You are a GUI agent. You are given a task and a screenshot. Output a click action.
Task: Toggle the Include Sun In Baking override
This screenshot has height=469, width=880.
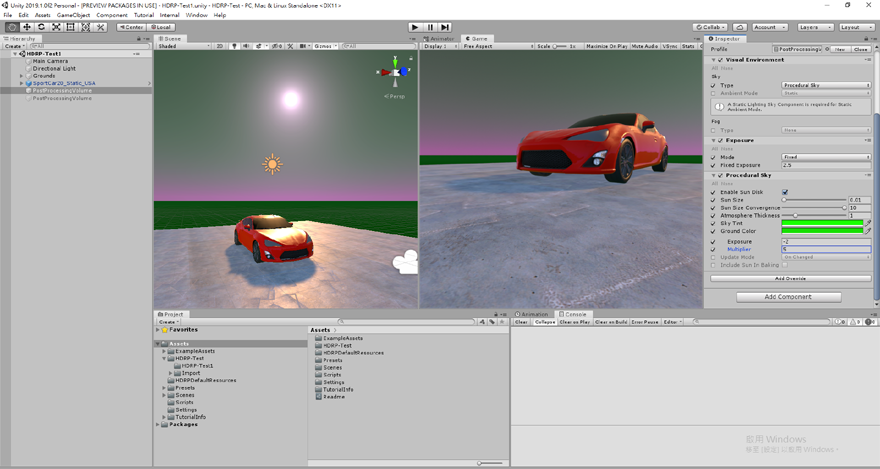click(x=713, y=265)
